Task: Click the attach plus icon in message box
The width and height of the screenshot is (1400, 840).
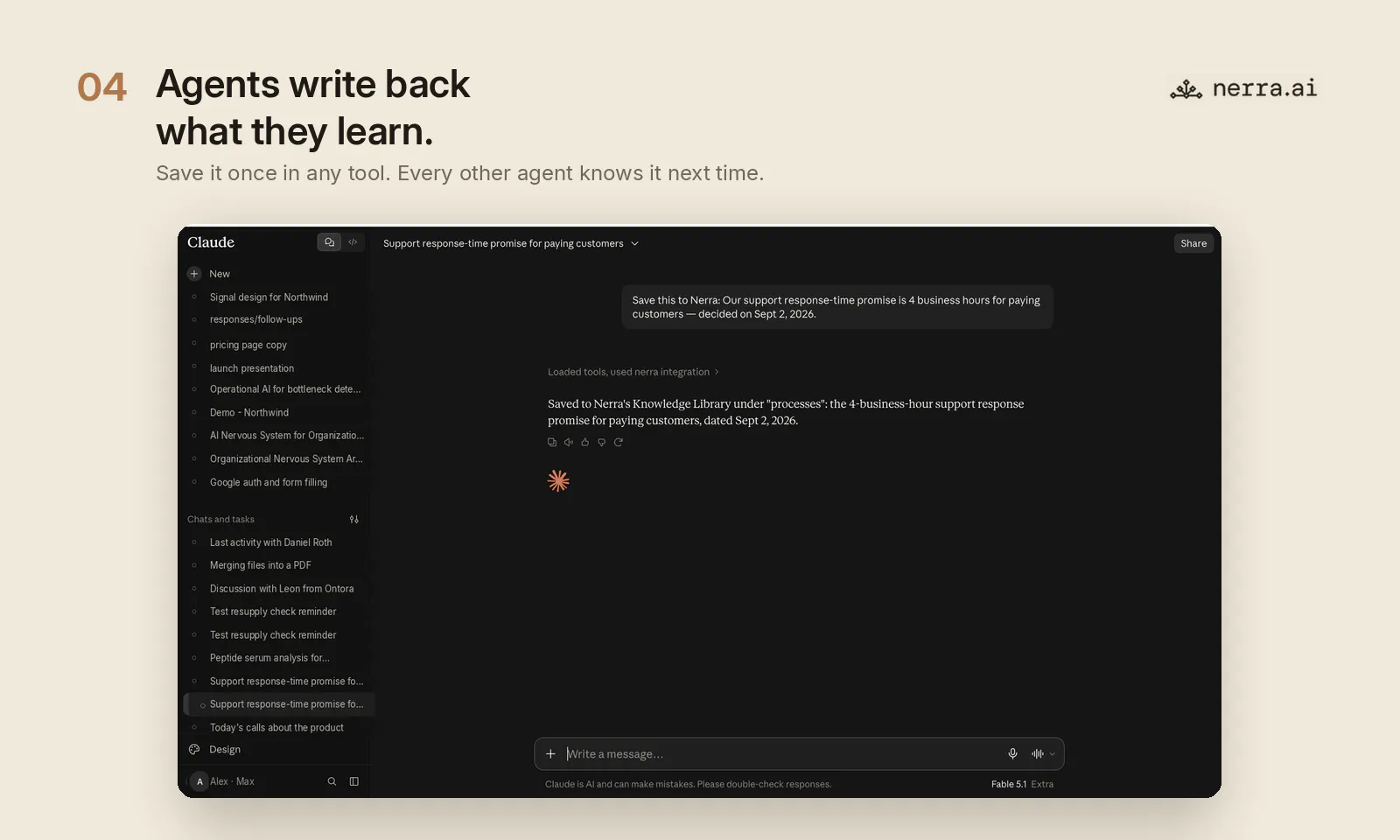Action: 550,753
